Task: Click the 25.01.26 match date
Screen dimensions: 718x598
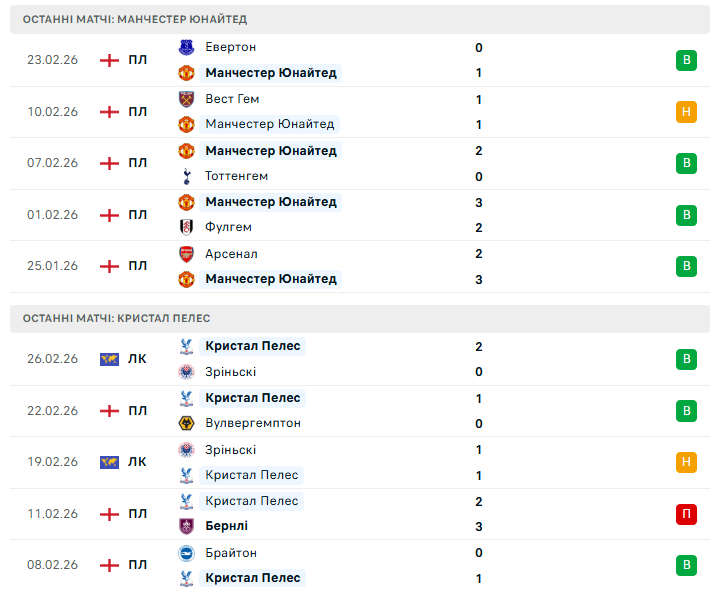Action: 52,266
